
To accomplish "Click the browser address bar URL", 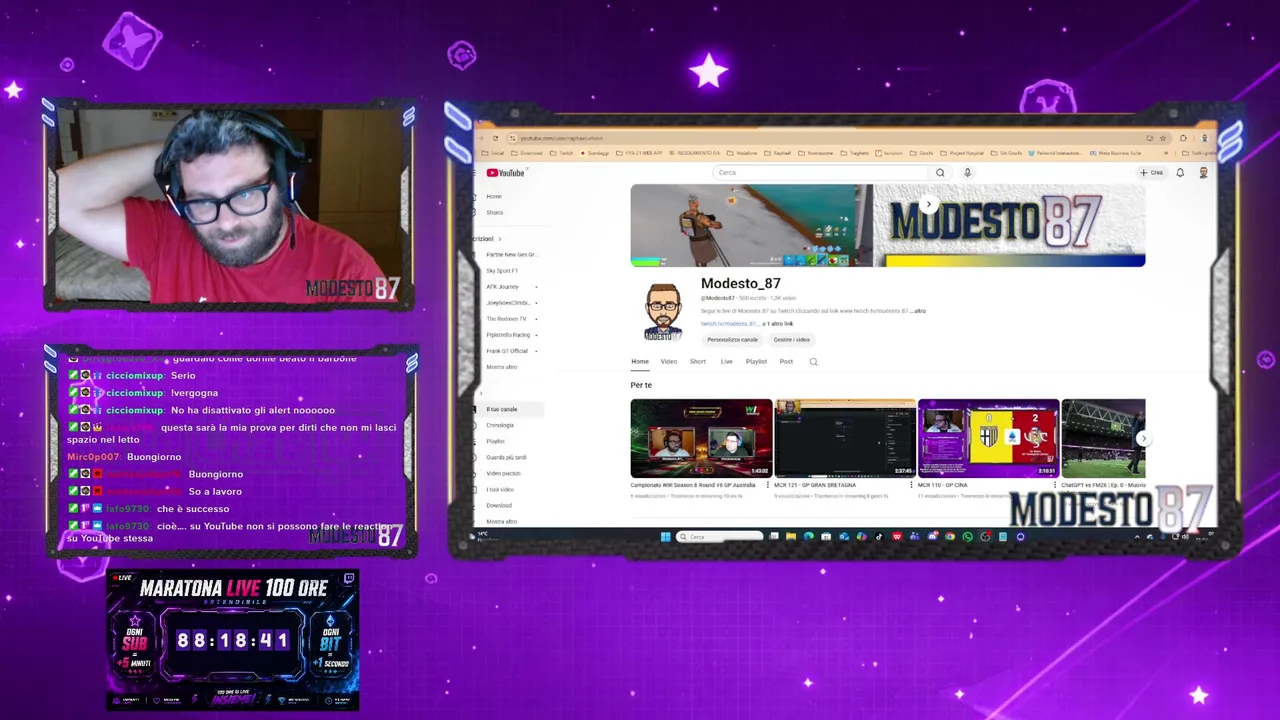I will pyautogui.click(x=561, y=138).
